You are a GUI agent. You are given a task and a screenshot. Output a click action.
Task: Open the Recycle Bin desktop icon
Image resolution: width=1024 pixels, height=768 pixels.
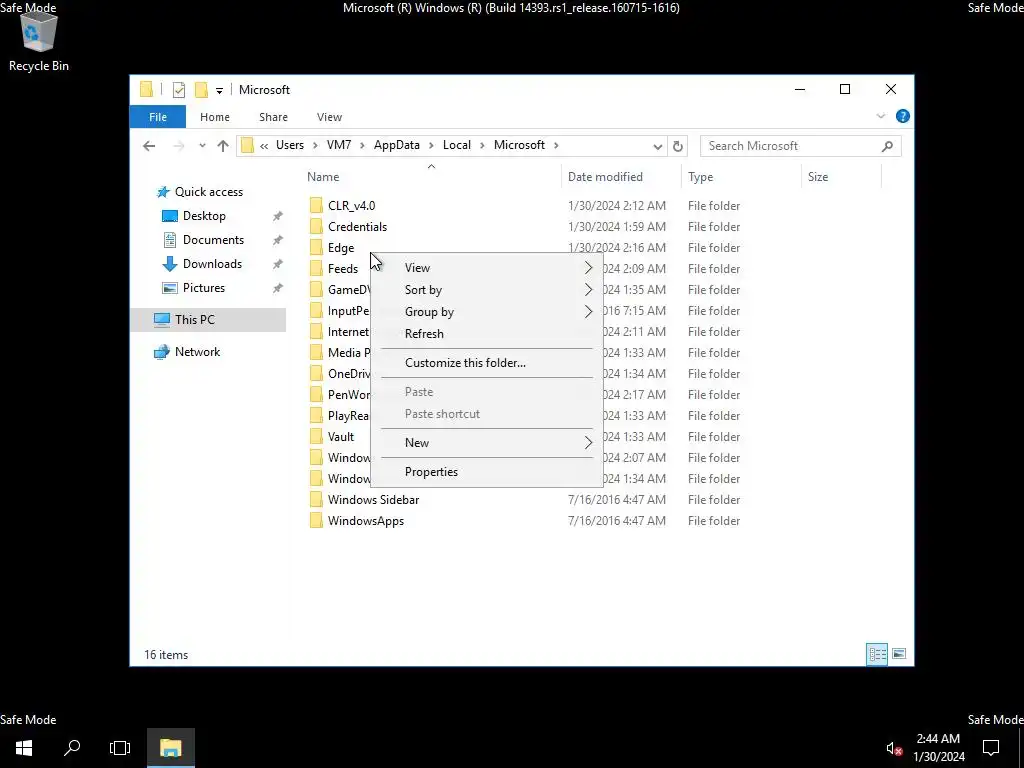(x=39, y=40)
